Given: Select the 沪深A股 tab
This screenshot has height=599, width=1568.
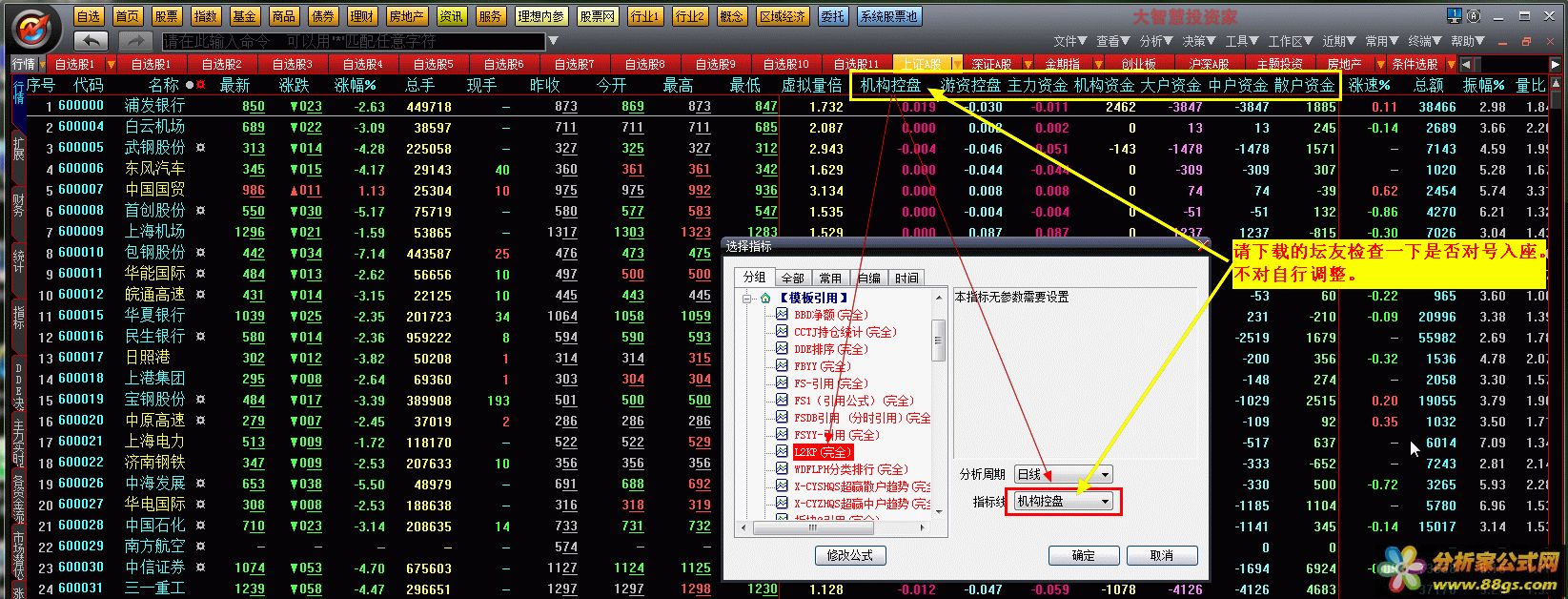Looking at the screenshot, I should pyautogui.click(x=1209, y=64).
